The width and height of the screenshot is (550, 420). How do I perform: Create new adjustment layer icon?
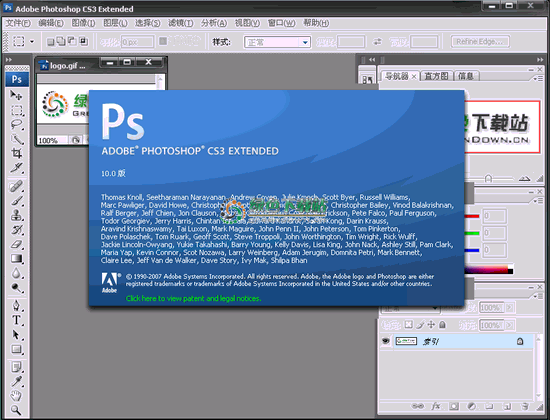point(472,406)
